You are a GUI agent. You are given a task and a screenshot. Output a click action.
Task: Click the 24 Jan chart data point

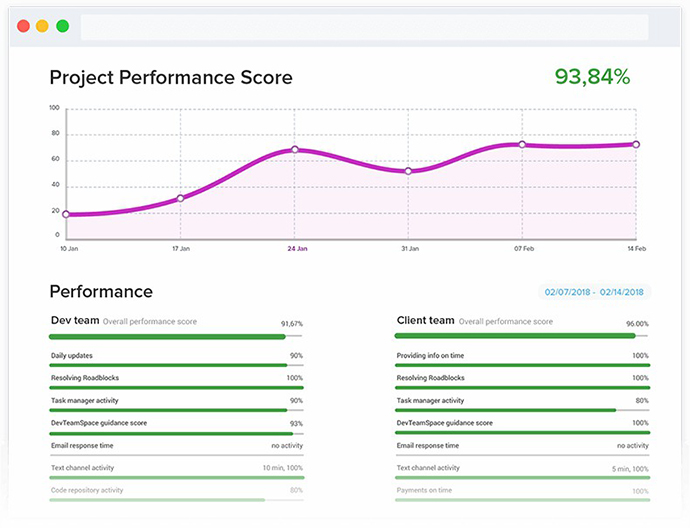[294, 150]
